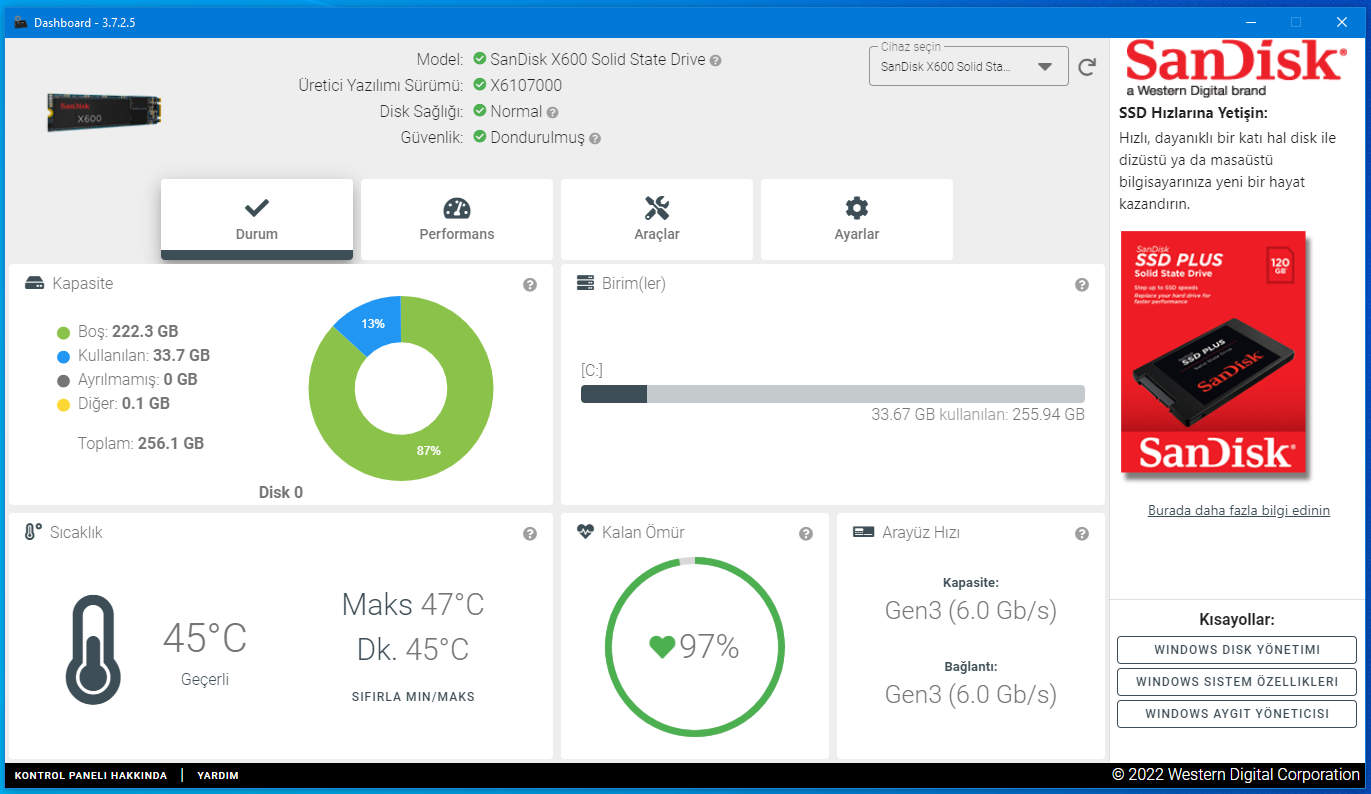Image resolution: width=1371 pixels, height=794 pixels.
Task: Click the yellow Diğer legend dot
Action: 63,405
